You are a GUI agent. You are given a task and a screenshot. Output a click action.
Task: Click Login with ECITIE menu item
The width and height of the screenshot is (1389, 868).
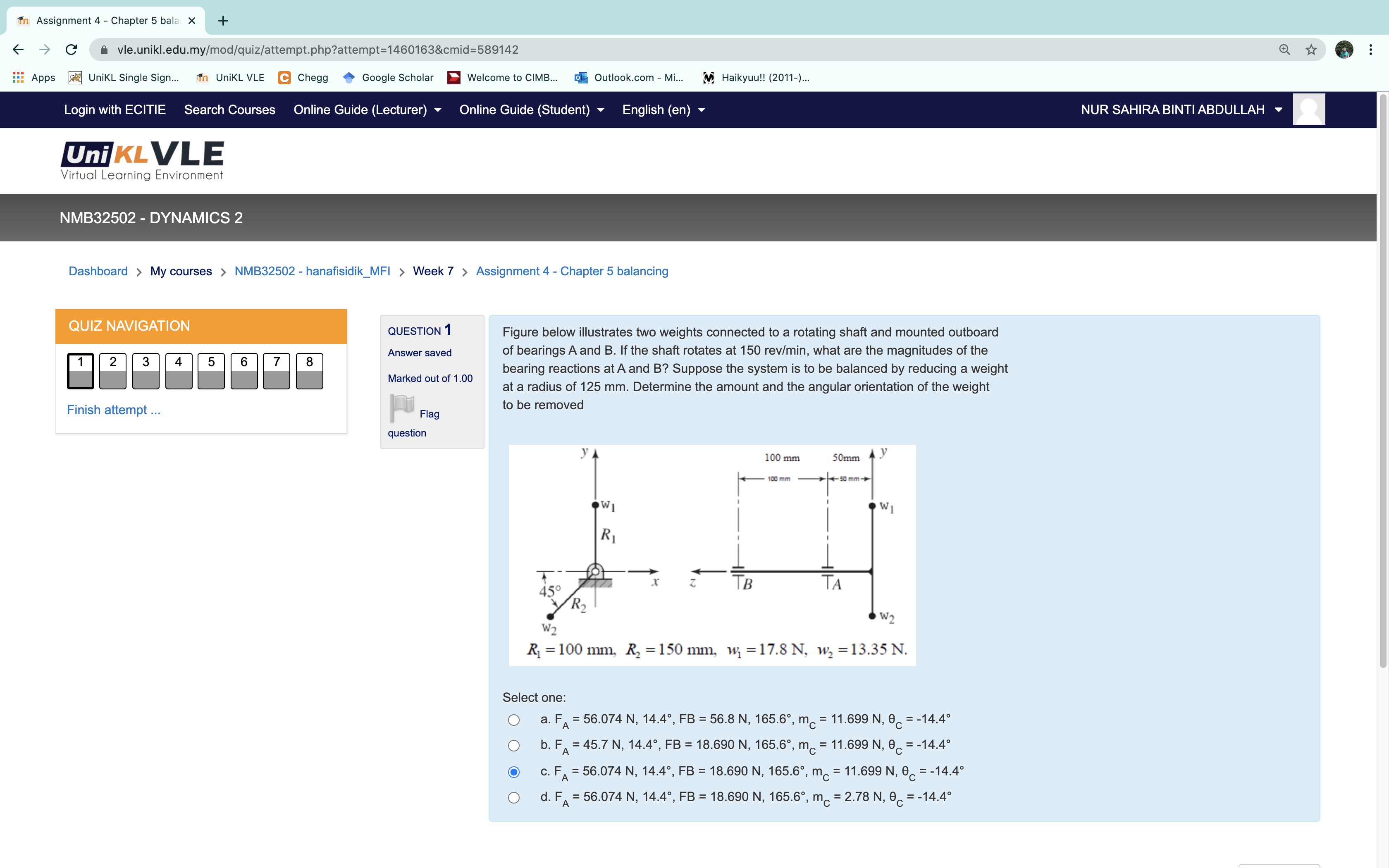[115, 110]
